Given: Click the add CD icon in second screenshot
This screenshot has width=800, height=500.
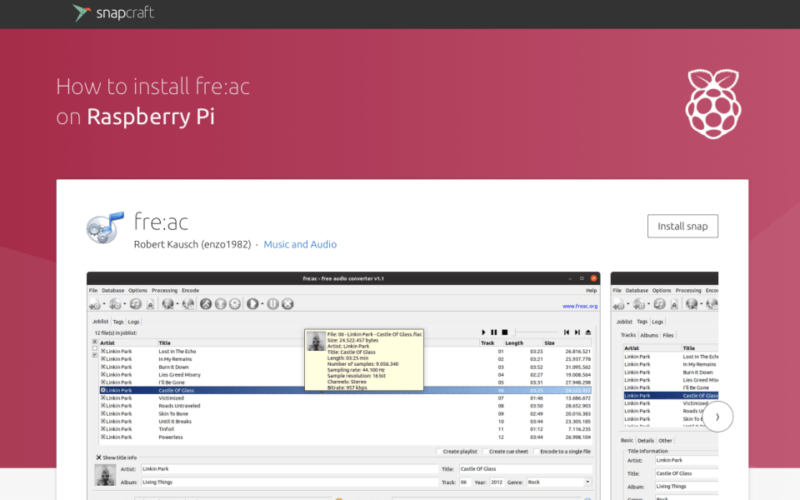Looking at the screenshot, I should pos(639,304).
